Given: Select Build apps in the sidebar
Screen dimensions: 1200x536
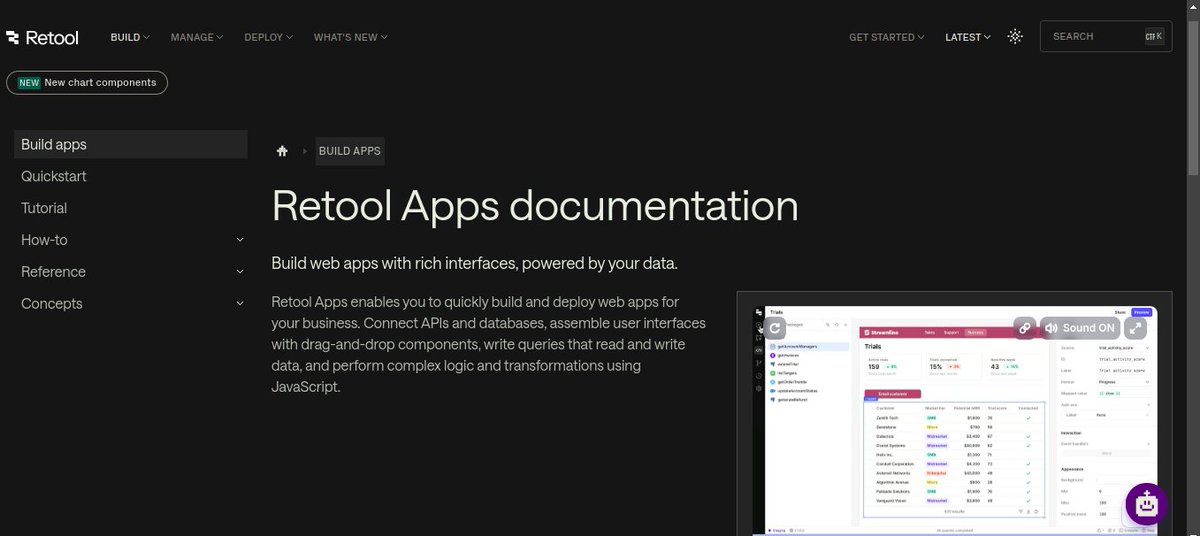Looking at the screenshot, I should 131,144.
